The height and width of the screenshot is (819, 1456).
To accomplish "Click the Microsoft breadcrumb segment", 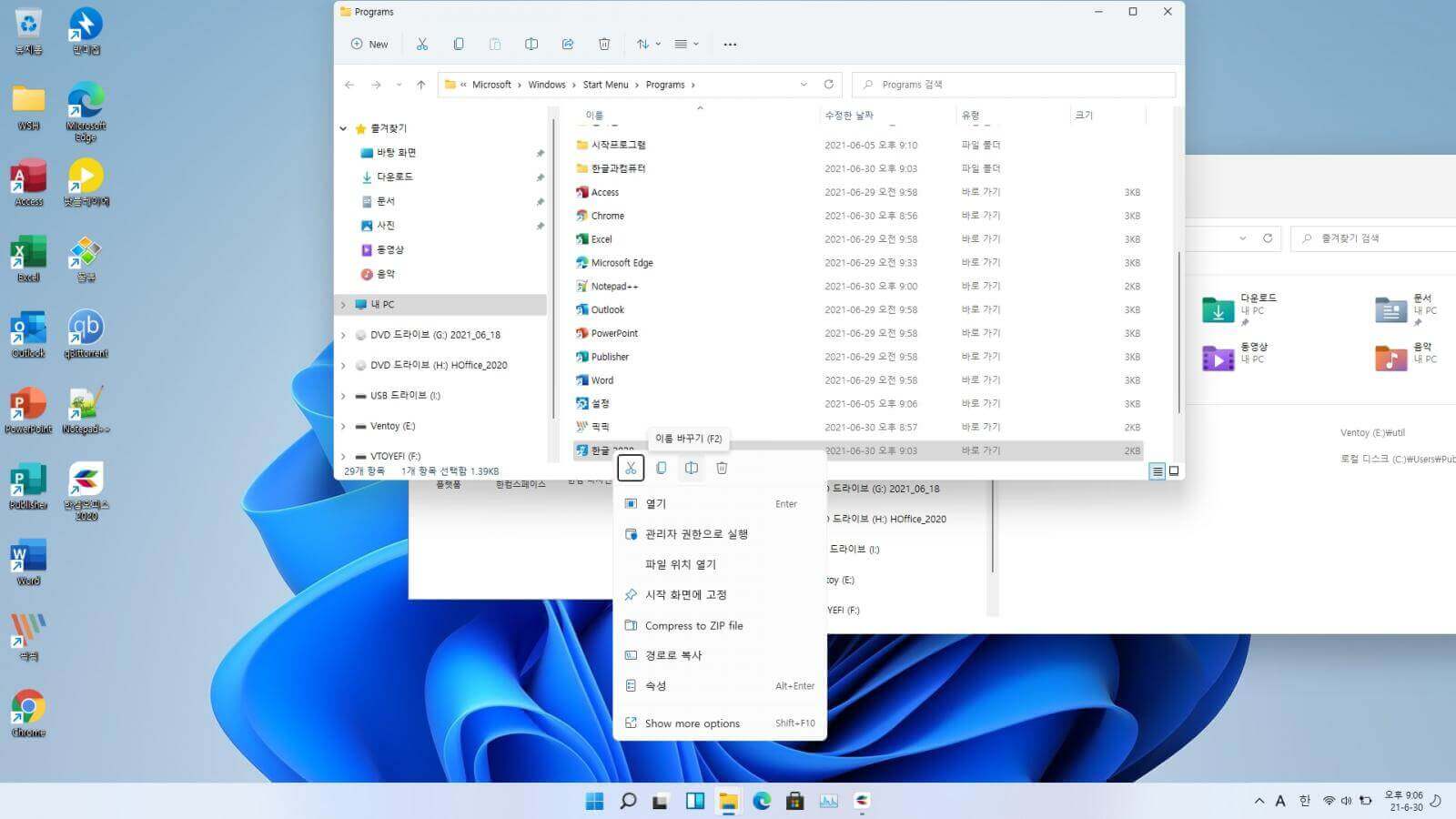I will click(x=491, y=85).
